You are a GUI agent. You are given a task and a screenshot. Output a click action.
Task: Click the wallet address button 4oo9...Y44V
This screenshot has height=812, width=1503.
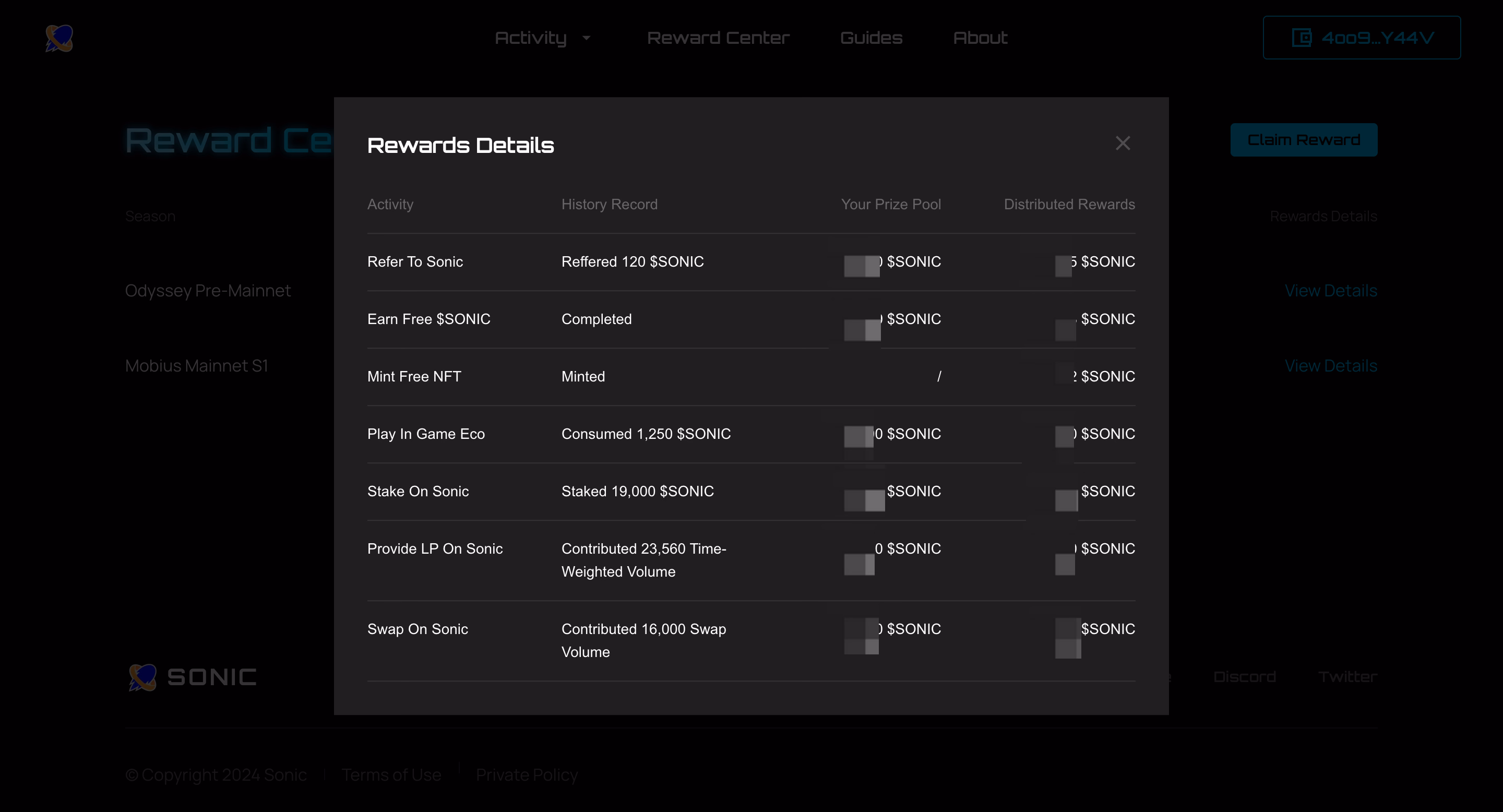pos(1362,38)
